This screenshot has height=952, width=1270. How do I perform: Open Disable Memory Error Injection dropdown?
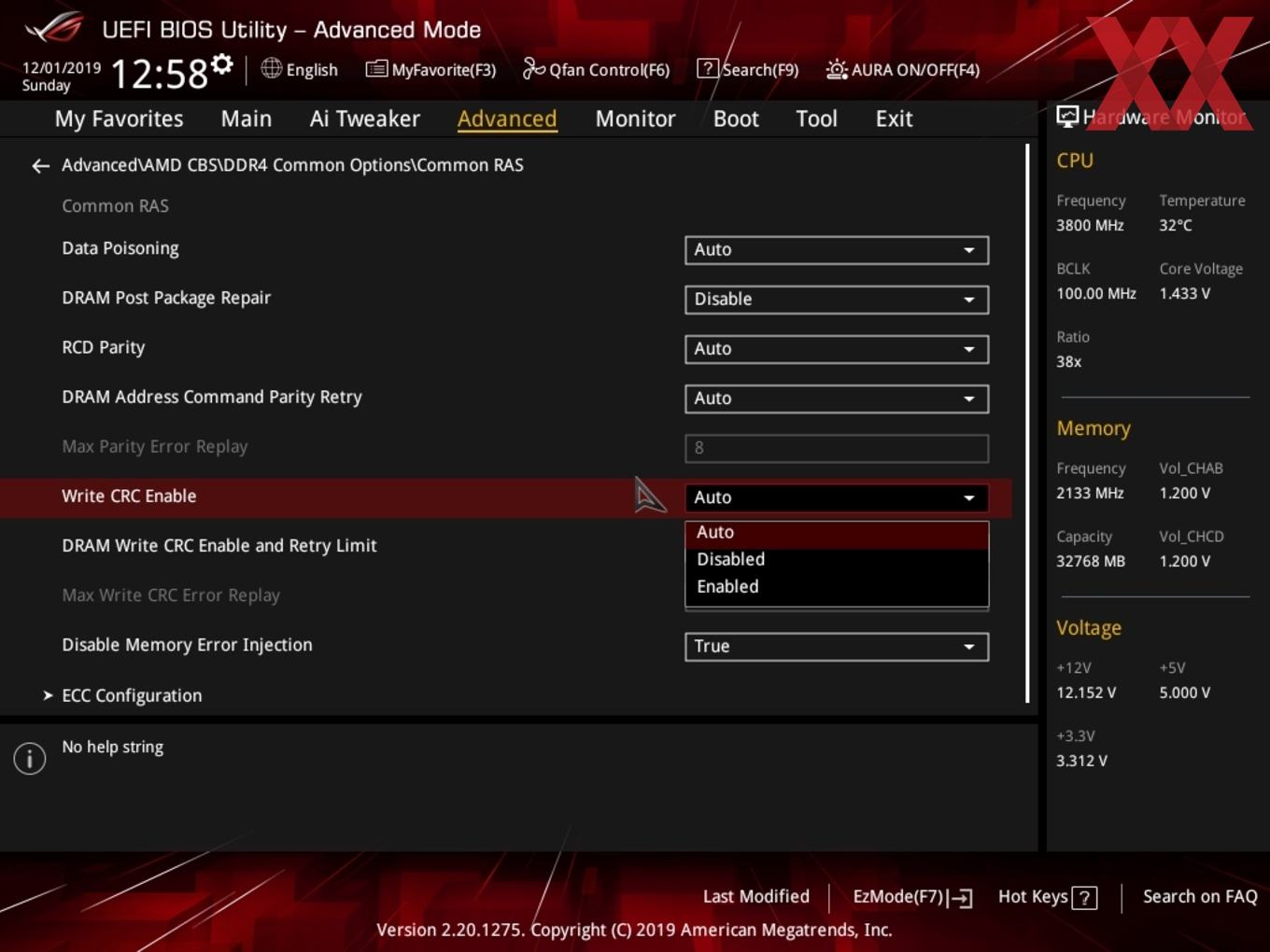click(x=837, y=647)
